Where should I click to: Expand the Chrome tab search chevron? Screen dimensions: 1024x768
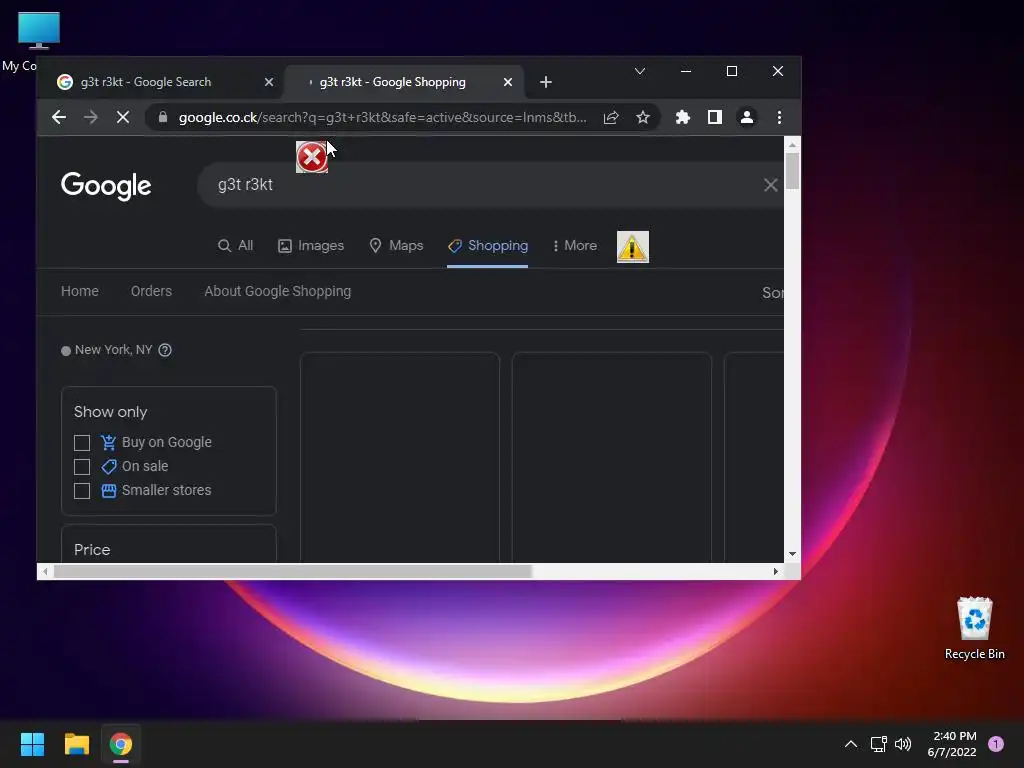coord(640,71)
